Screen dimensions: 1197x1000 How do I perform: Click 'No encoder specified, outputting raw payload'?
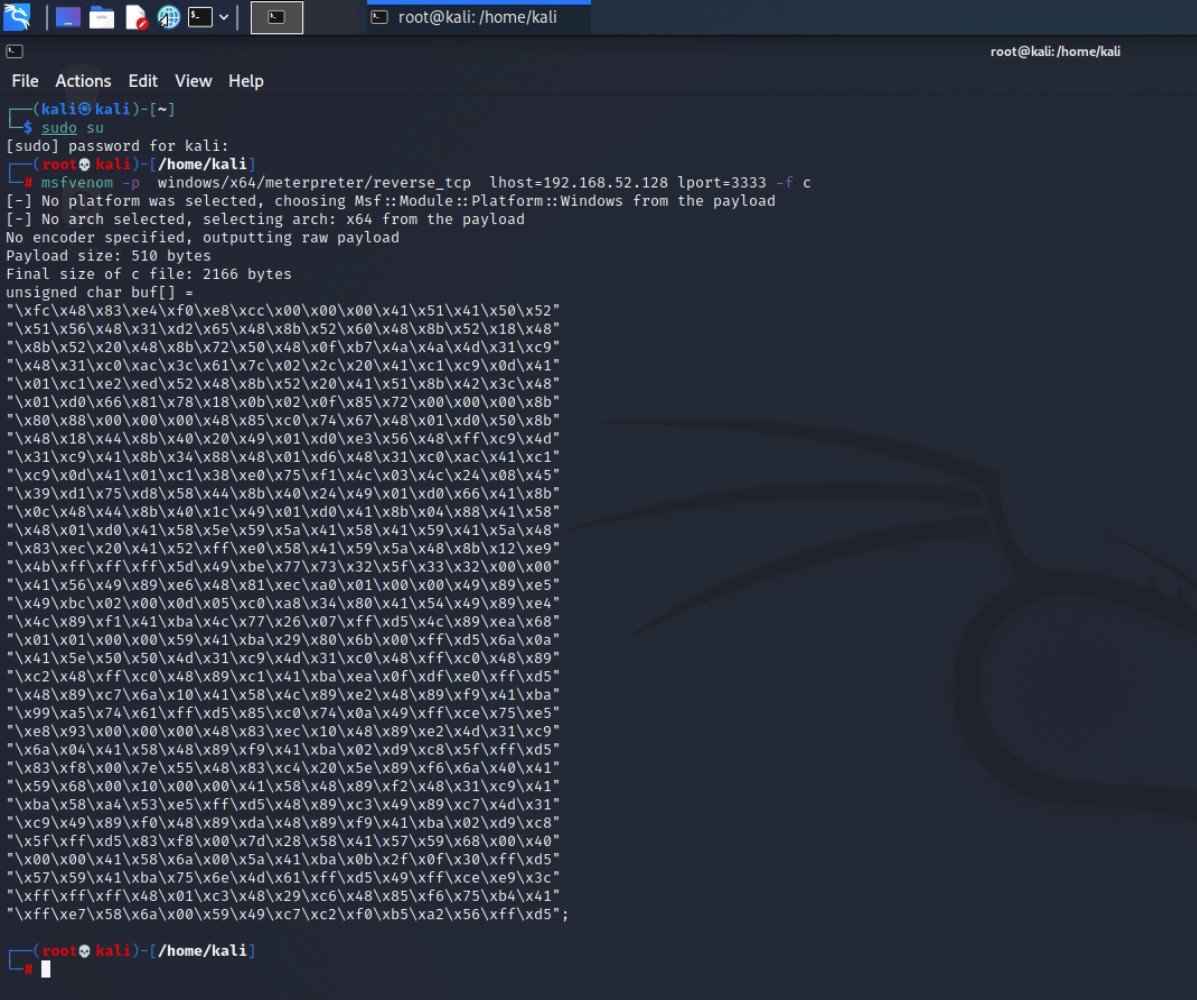[202, 237]
